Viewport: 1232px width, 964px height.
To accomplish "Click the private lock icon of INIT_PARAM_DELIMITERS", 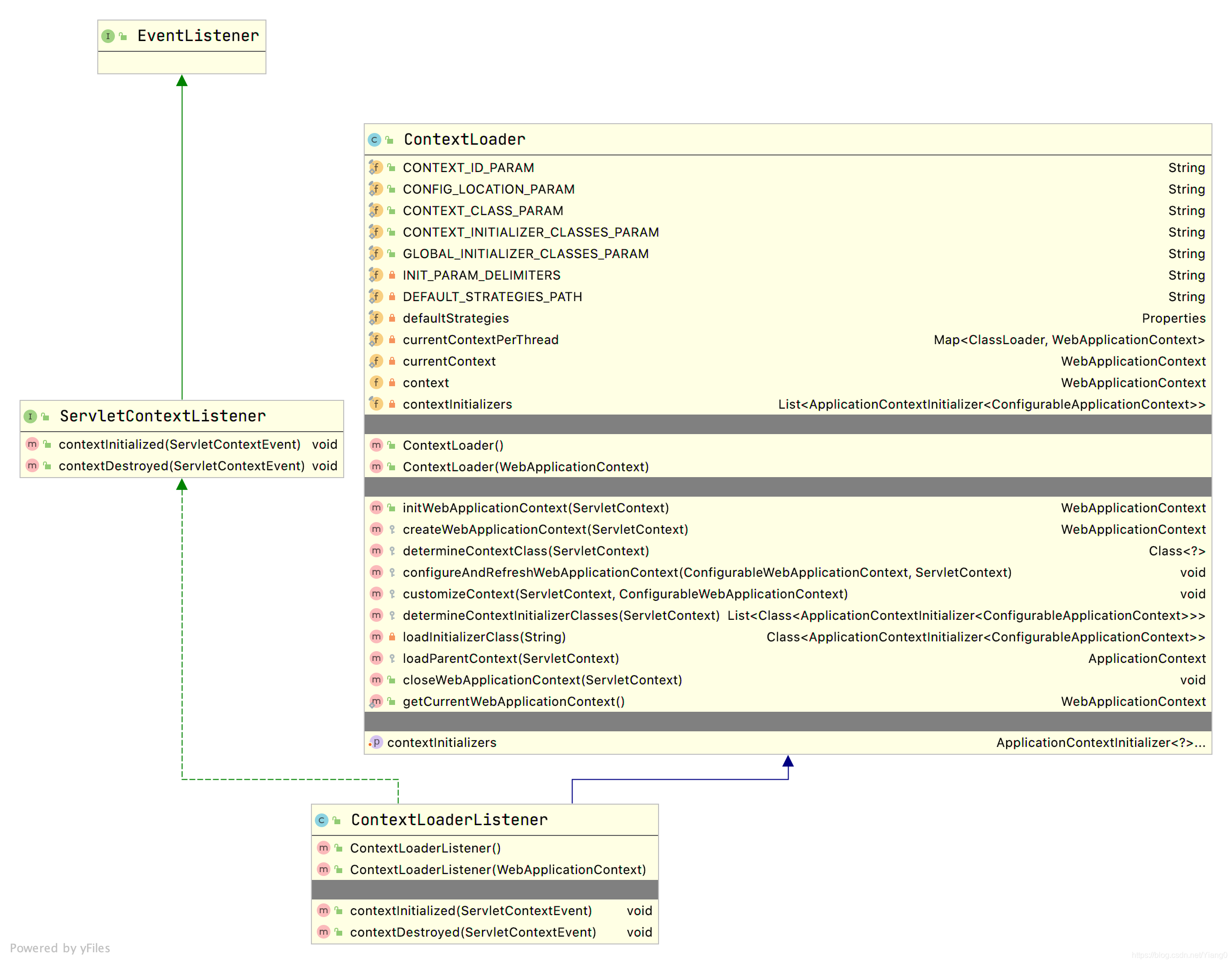I will tap(392, 275).
